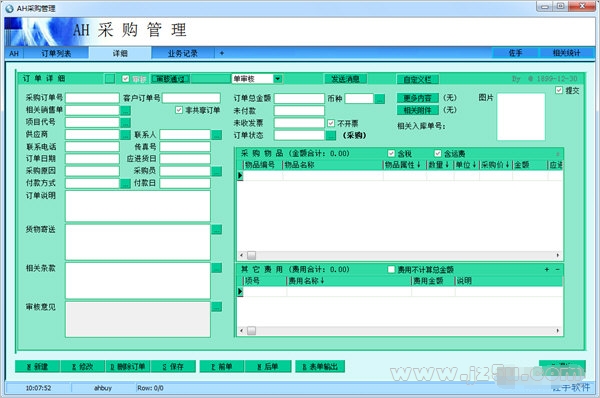Open picker button beside 相关条款 box
Screen dimensions: 600x398
tap(217, 268)
